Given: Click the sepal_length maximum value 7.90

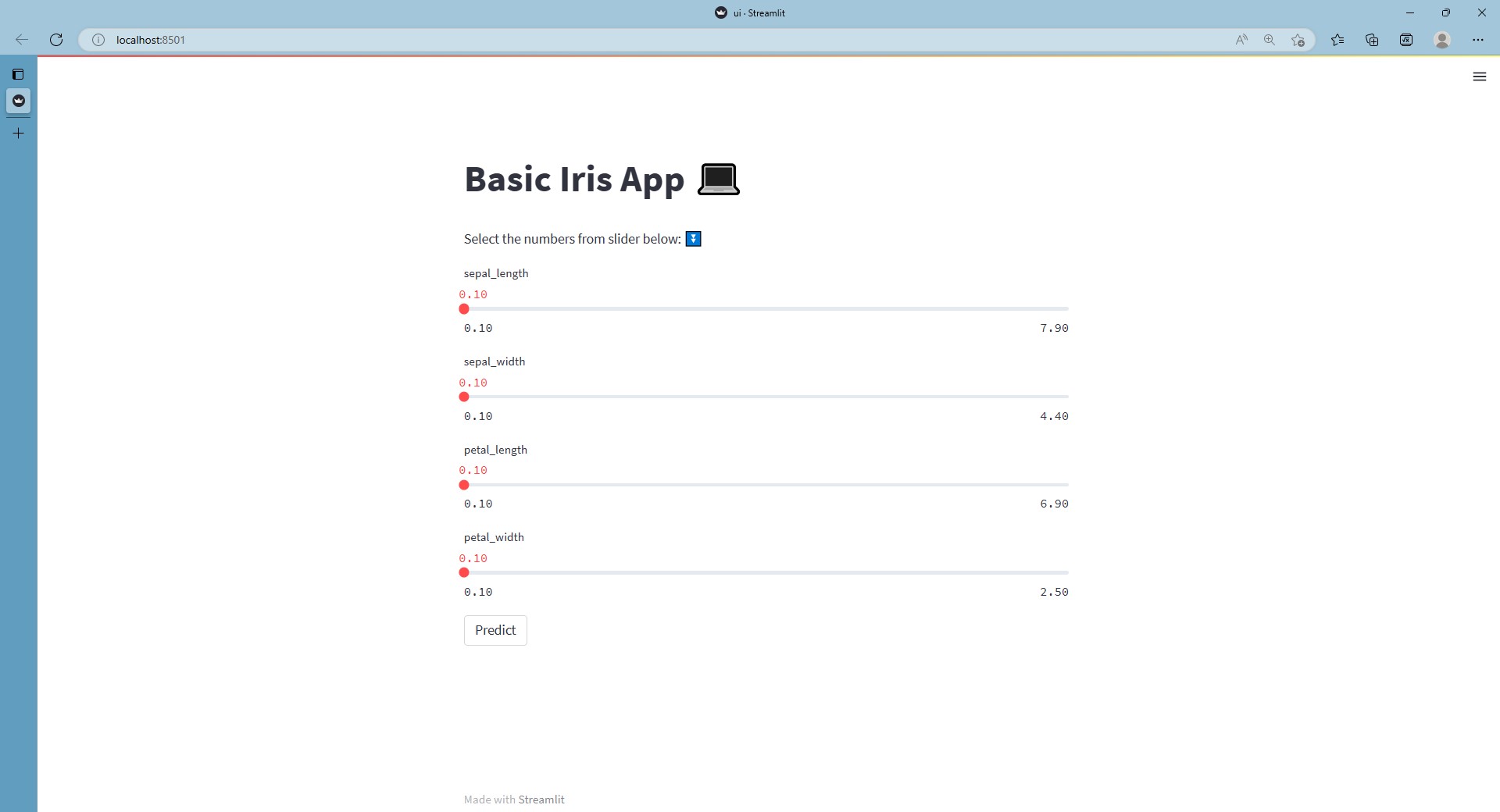Looking at the screenshot, I should pyautogui.click(x=1054, y=328).
